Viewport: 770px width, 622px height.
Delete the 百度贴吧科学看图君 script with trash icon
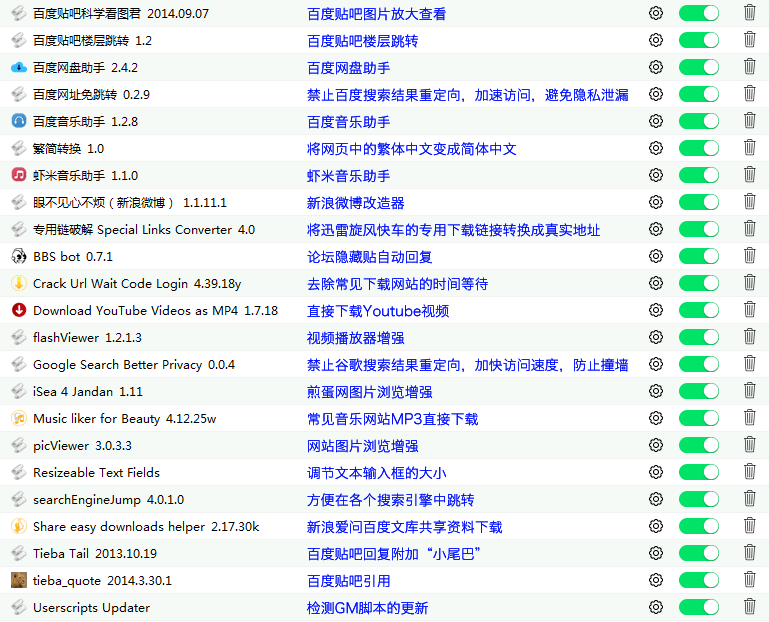click(749, 12)
